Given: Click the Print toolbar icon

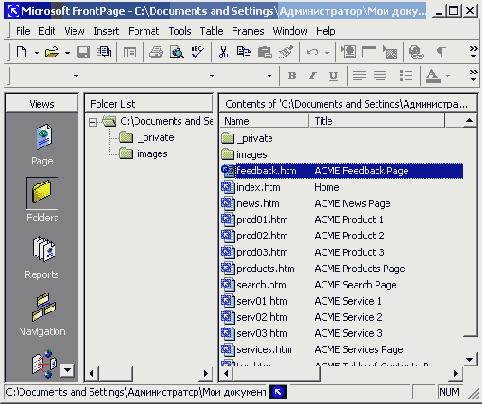Looking at the screenshot, I should [x=156, y=52].
